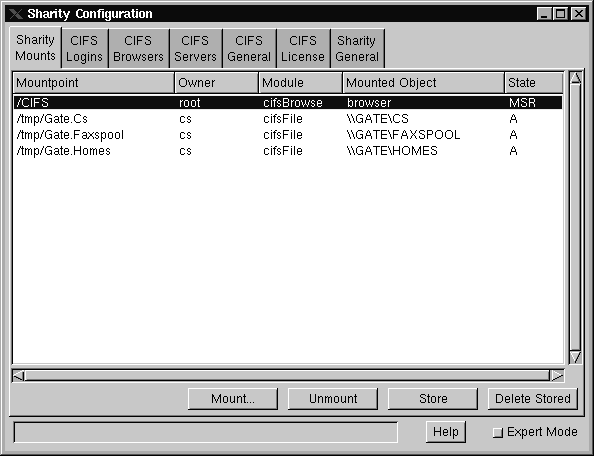
Task: Click the MSR state cell
Action: point(522,103)
